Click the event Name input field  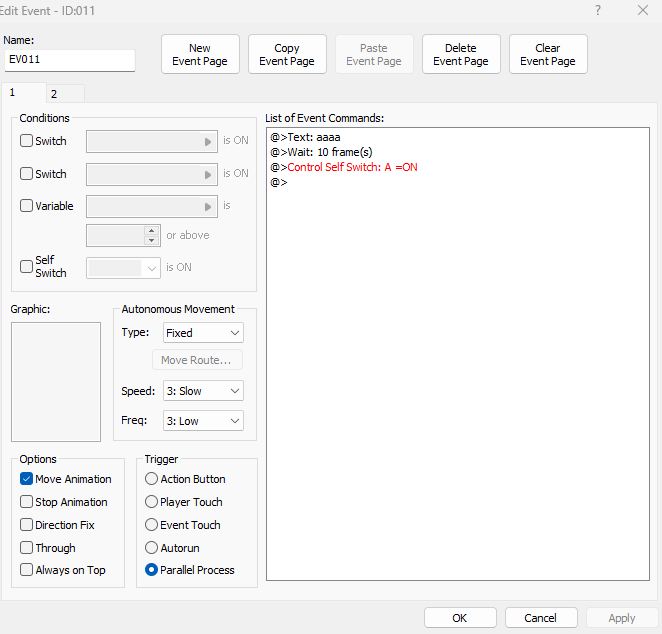(70, 60)
